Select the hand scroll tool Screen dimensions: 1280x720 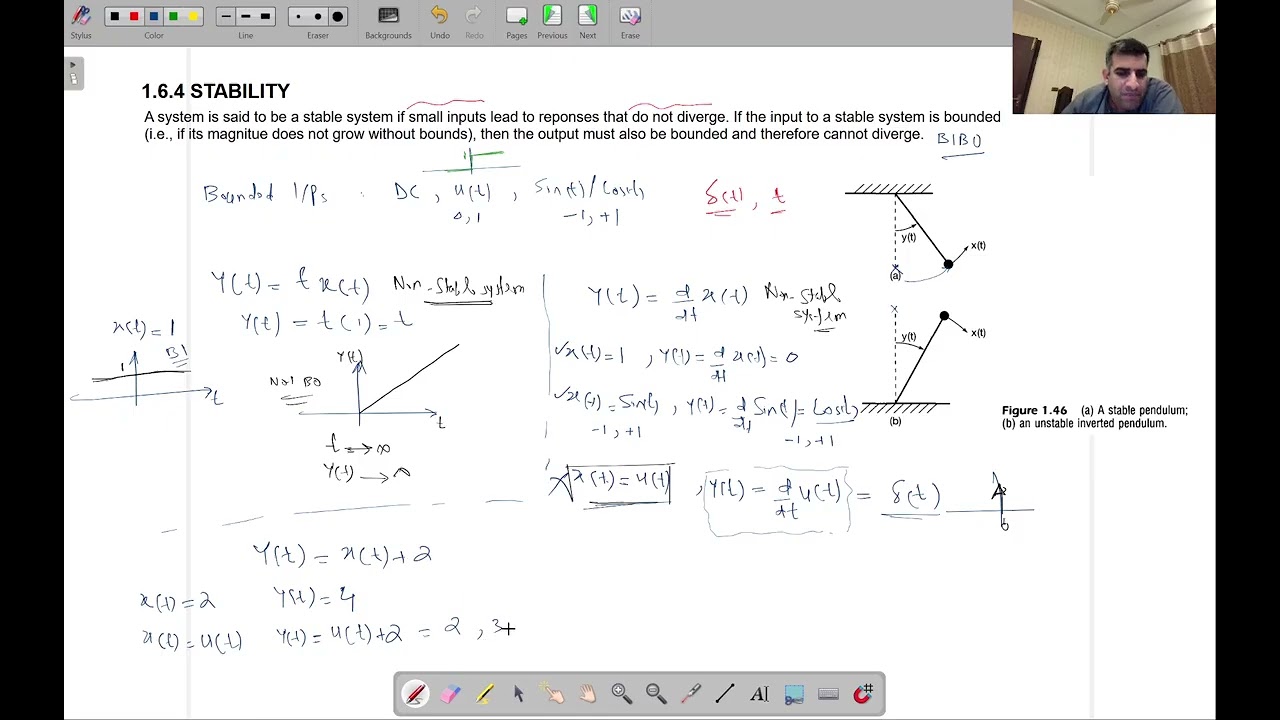tap(587, 694)
